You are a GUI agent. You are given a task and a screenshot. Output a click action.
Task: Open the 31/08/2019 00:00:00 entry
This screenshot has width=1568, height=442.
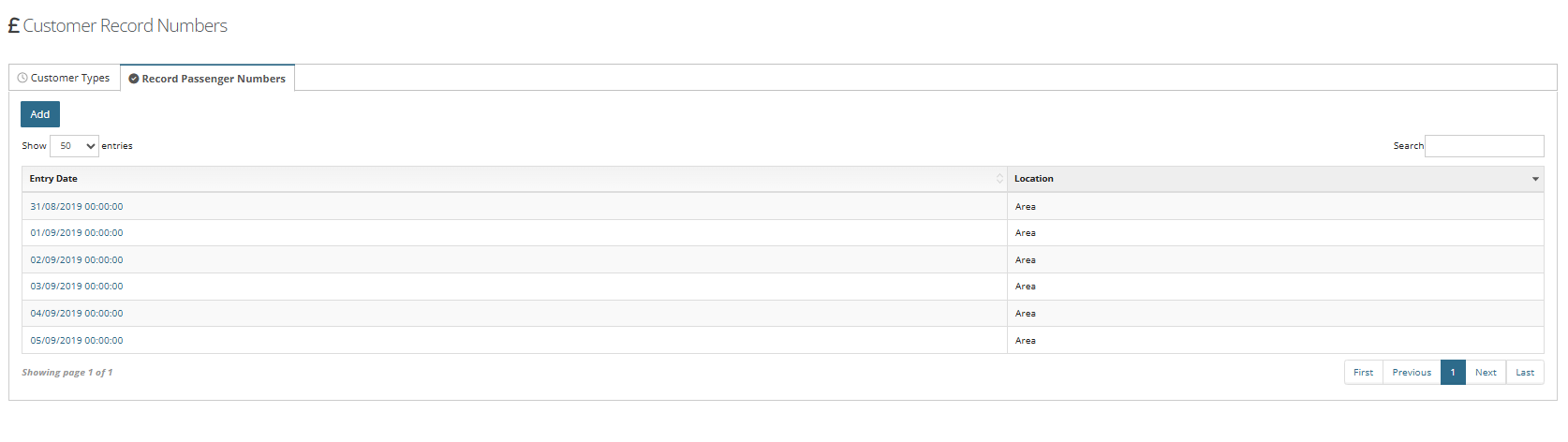click(77, 207)
